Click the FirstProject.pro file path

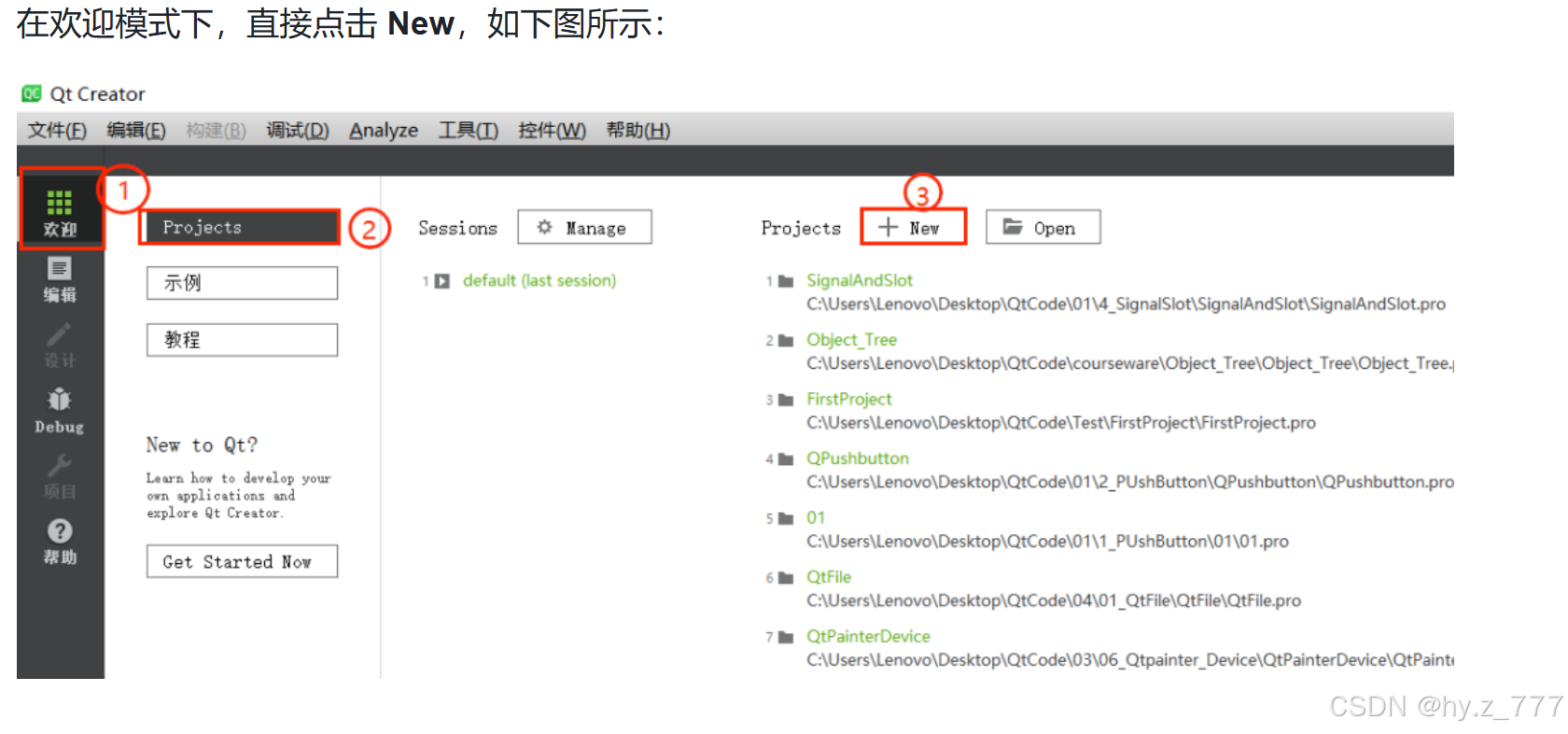1061,423
